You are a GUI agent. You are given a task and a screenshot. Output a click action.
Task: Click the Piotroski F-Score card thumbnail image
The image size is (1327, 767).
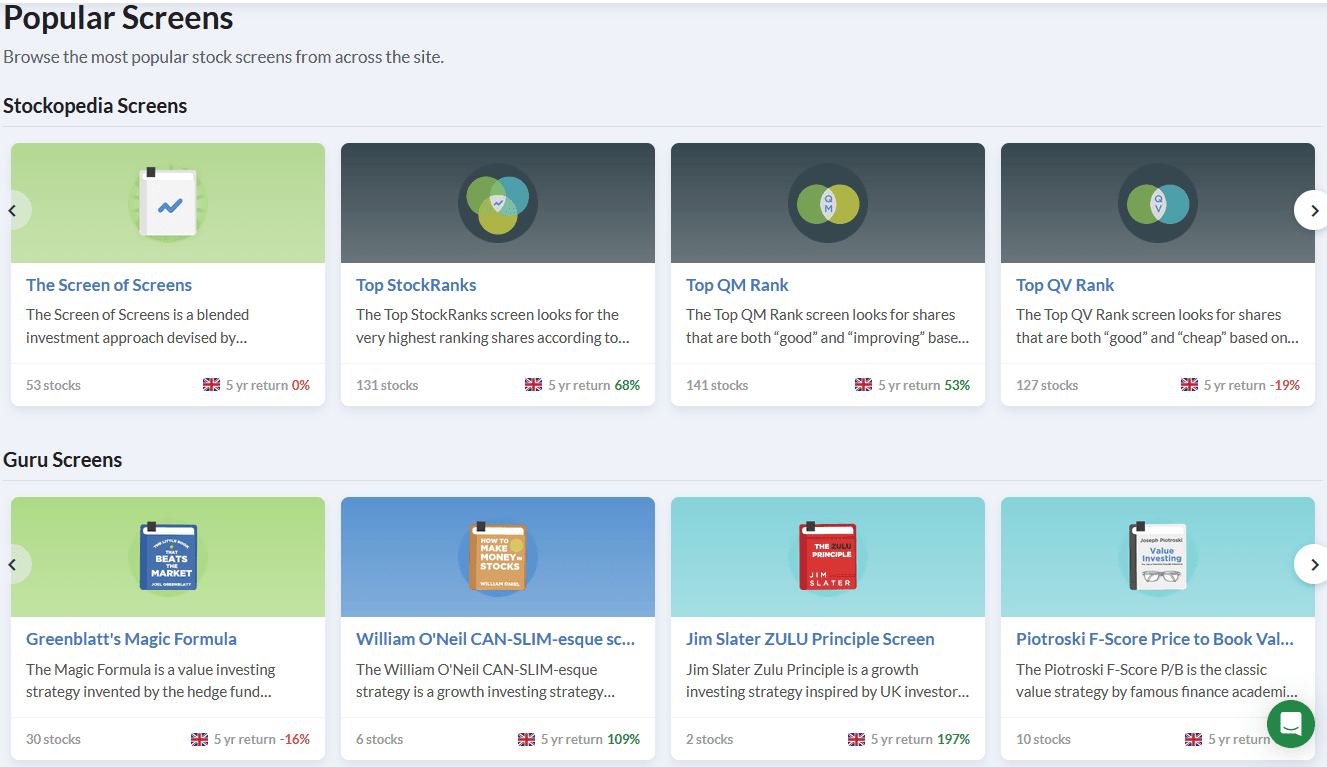[1157, 557]
